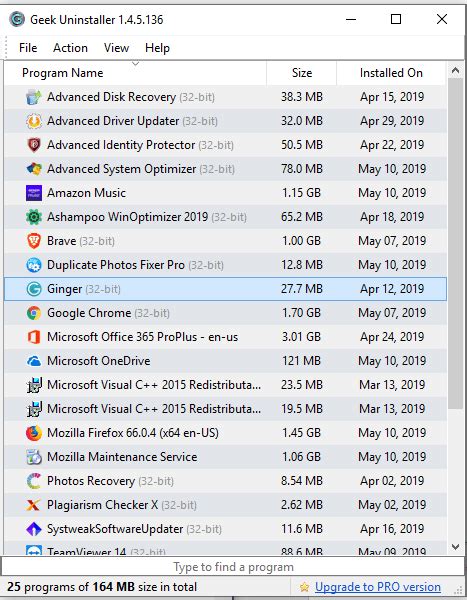Screen dimensions: 467x600
Task: Open the View menu
Action: click(x=116, y=48)
